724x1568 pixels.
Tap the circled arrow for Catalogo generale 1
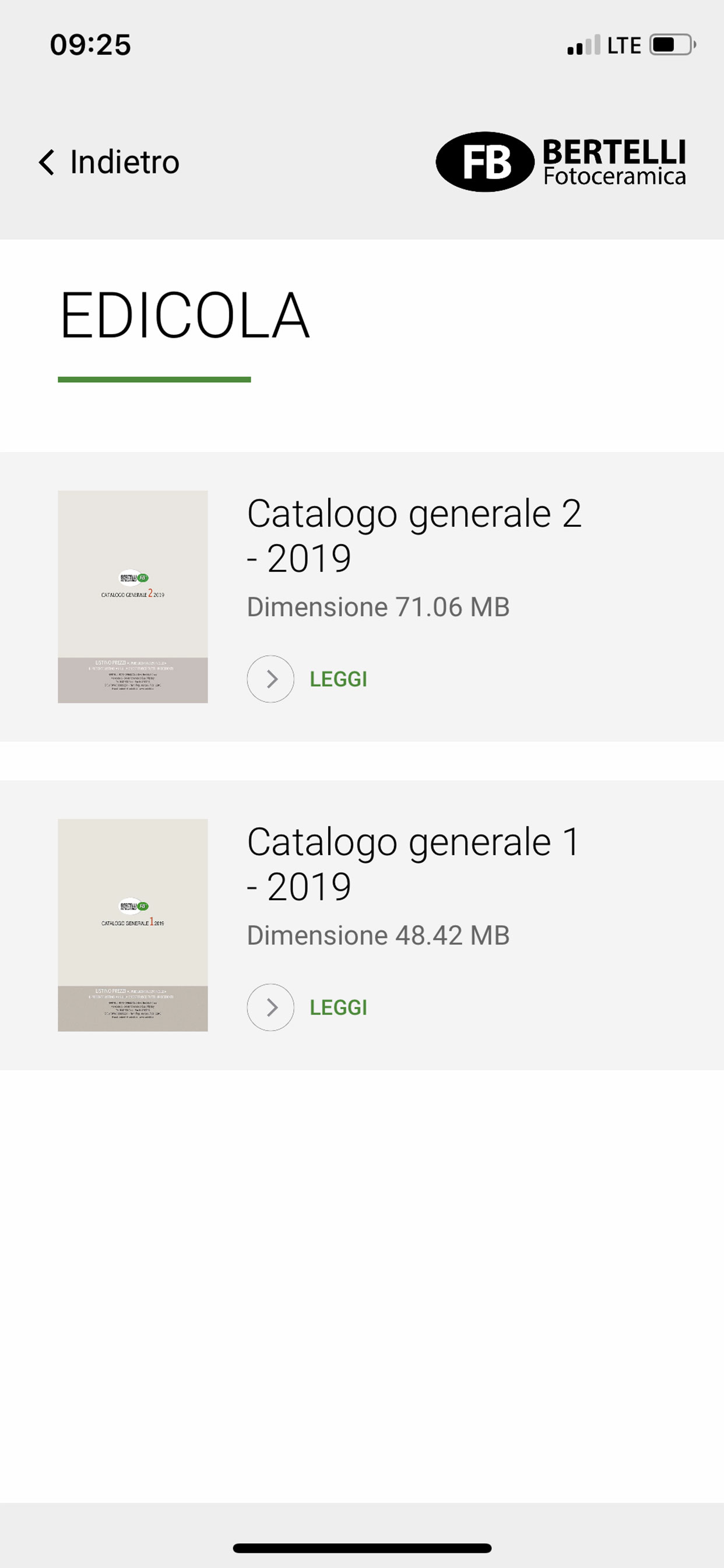point(270,1007)
